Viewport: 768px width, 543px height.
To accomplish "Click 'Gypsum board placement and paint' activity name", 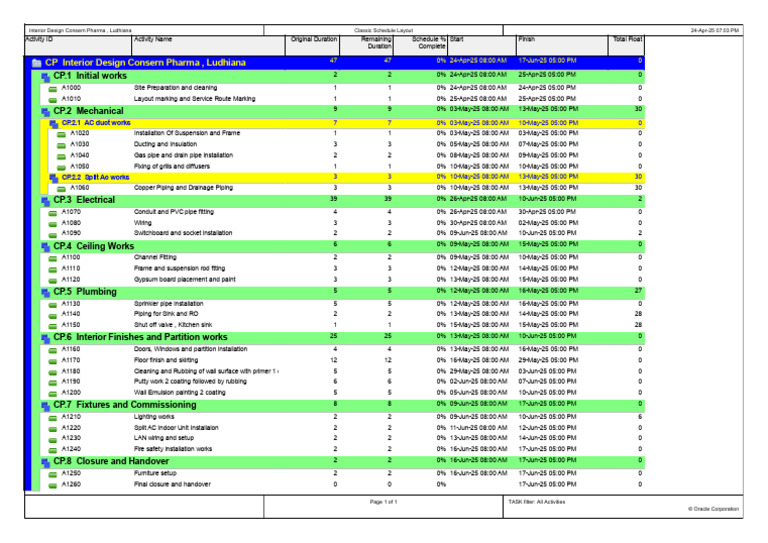I will tap(185, 280).
